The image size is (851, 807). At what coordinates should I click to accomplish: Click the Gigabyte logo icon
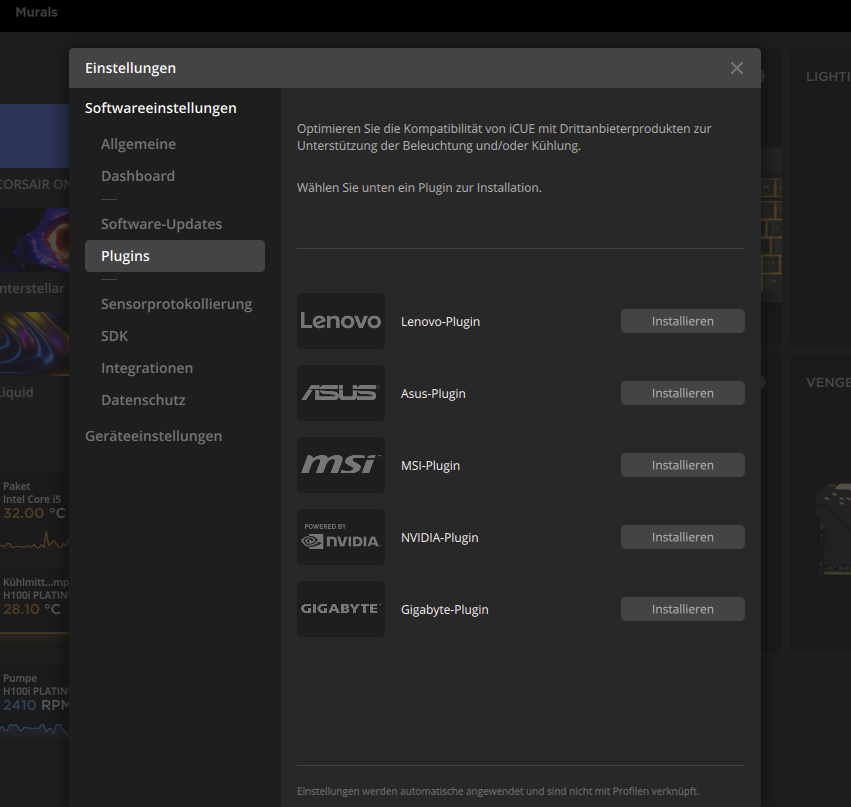[341, 609]
